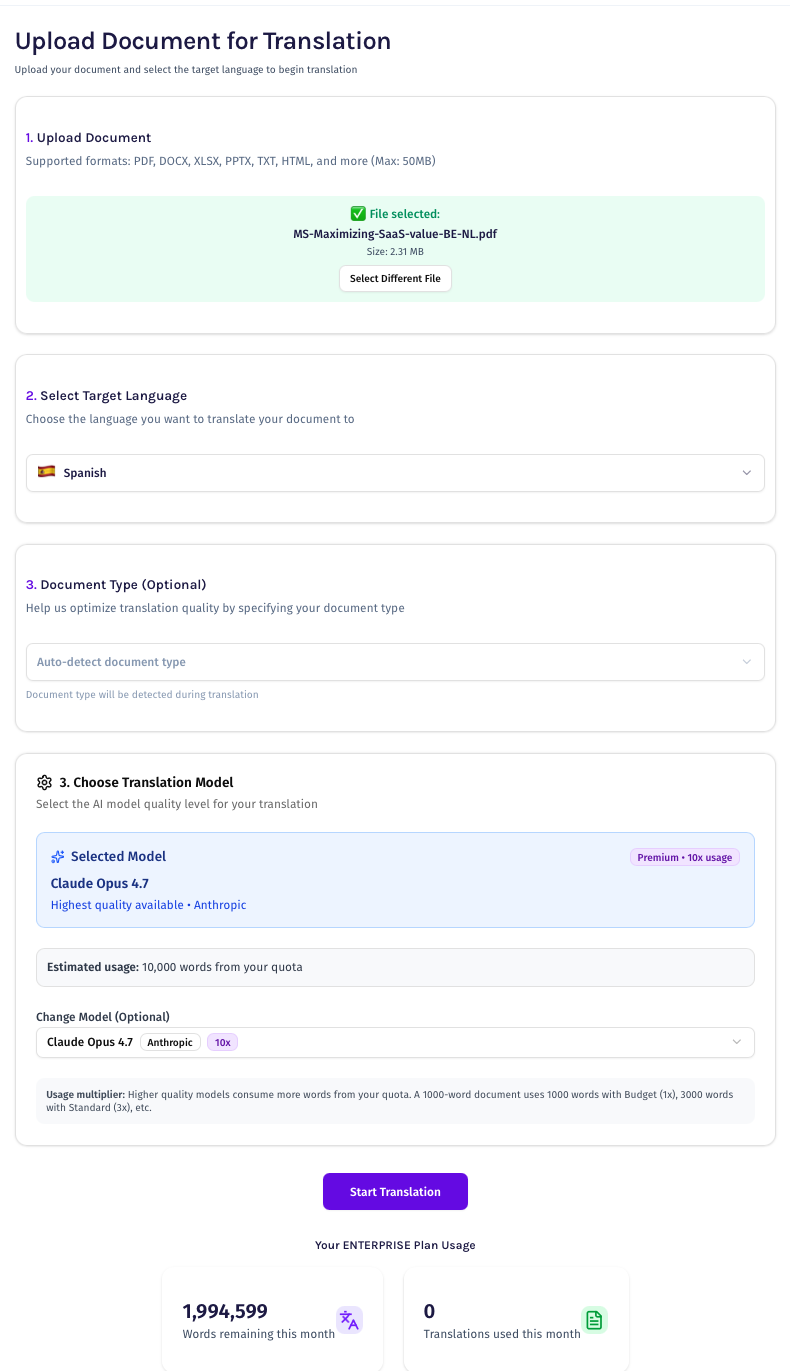Image resolution: width=790 pixels, height=1371 pixels.
Task: Click the Spanish flag icon
Action: point(46,472)
